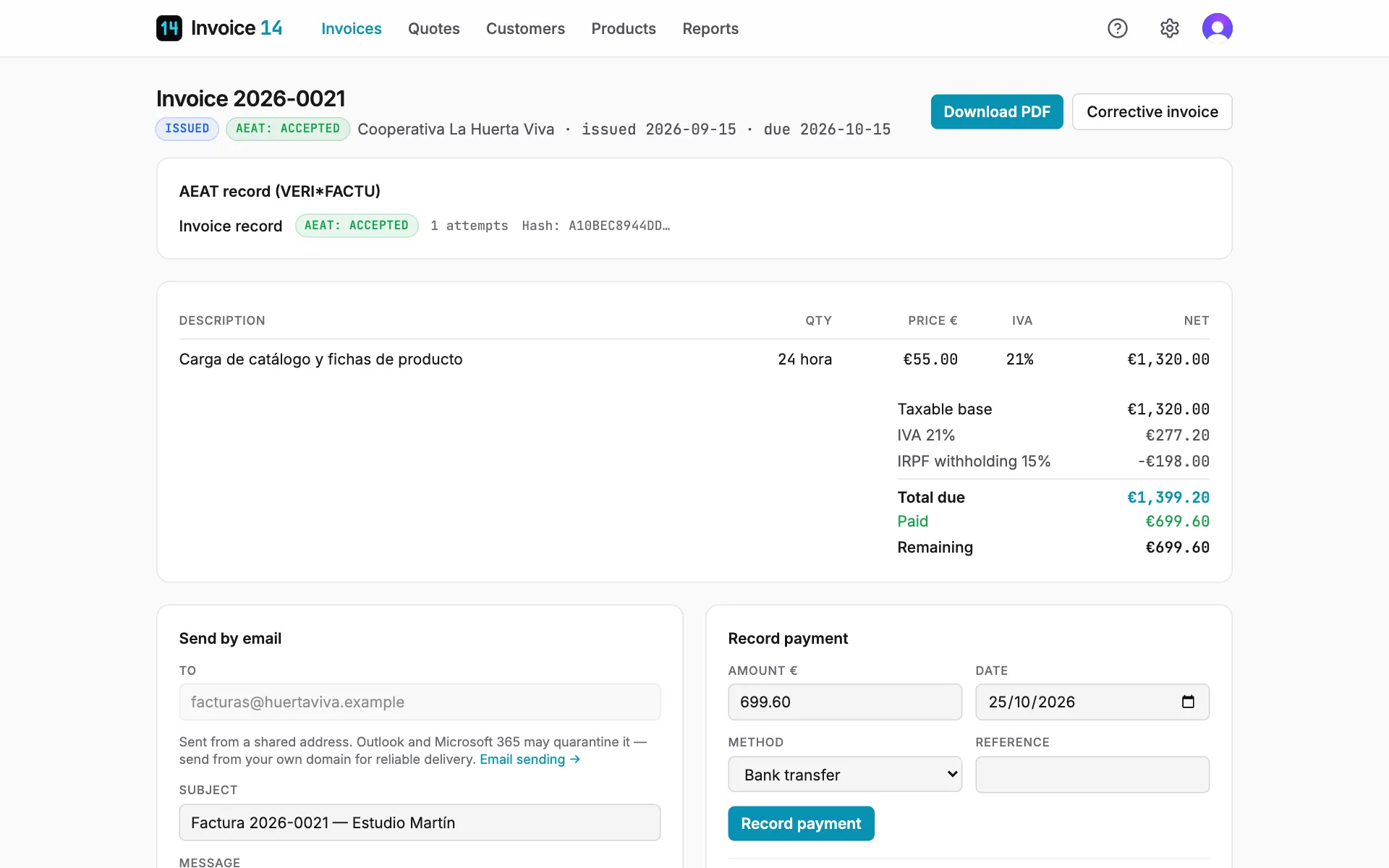Create a Corrective invoice
This screenshot has height=868, width=1389.
coord(1152,111)
